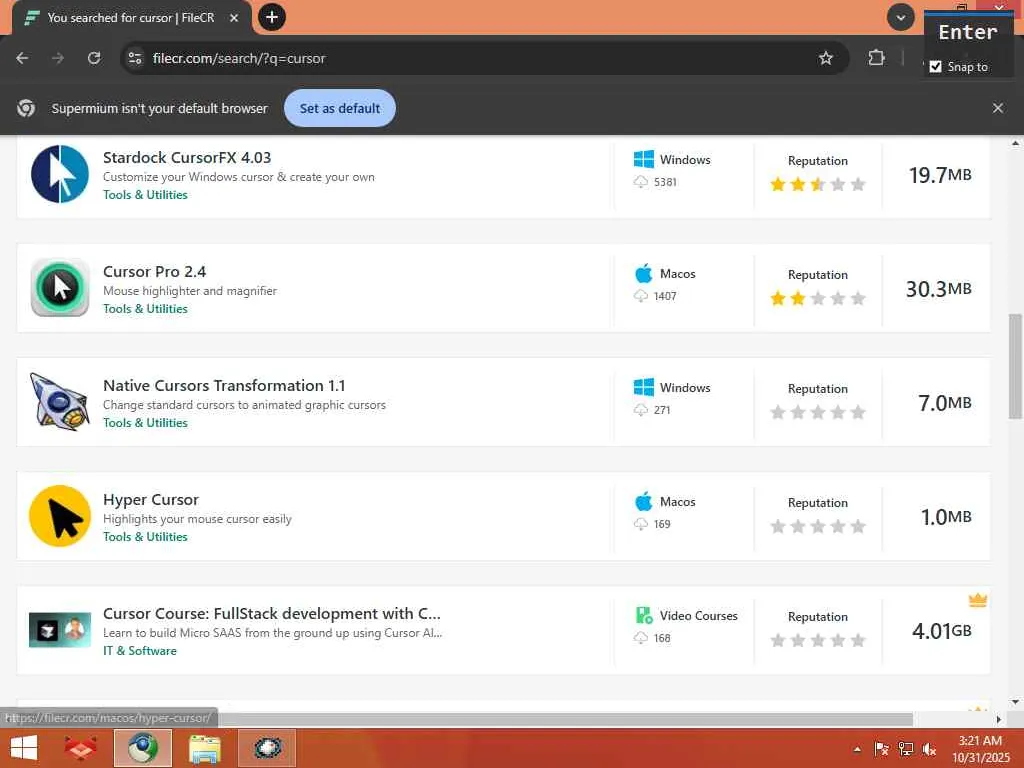Click the star rating of Cursor Pro

(x=818, y=298)
